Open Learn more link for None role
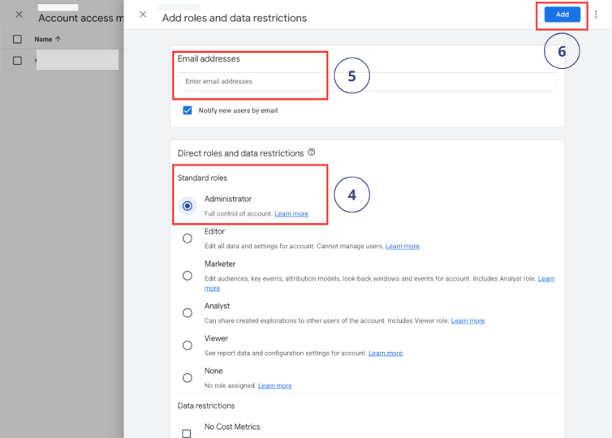Screen dimensions: 612x438 275,385
